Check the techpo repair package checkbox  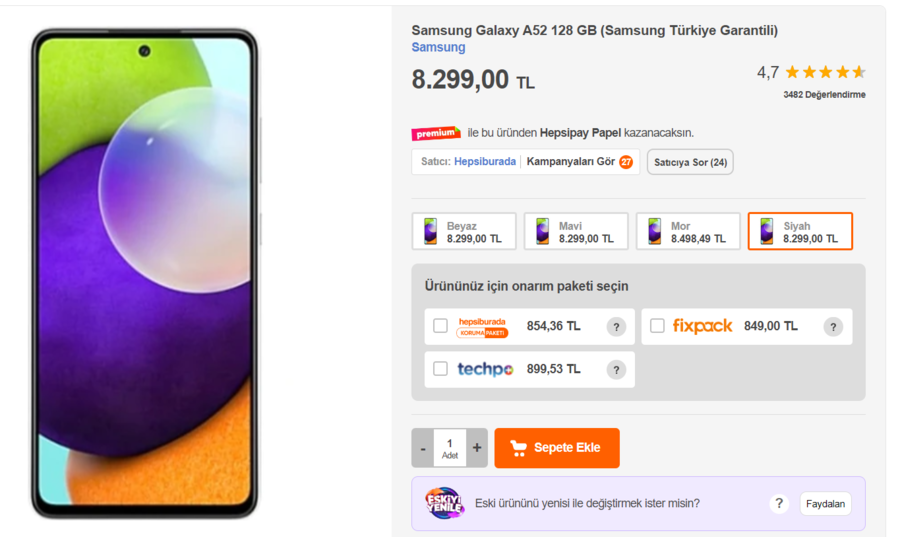point(440,369)
